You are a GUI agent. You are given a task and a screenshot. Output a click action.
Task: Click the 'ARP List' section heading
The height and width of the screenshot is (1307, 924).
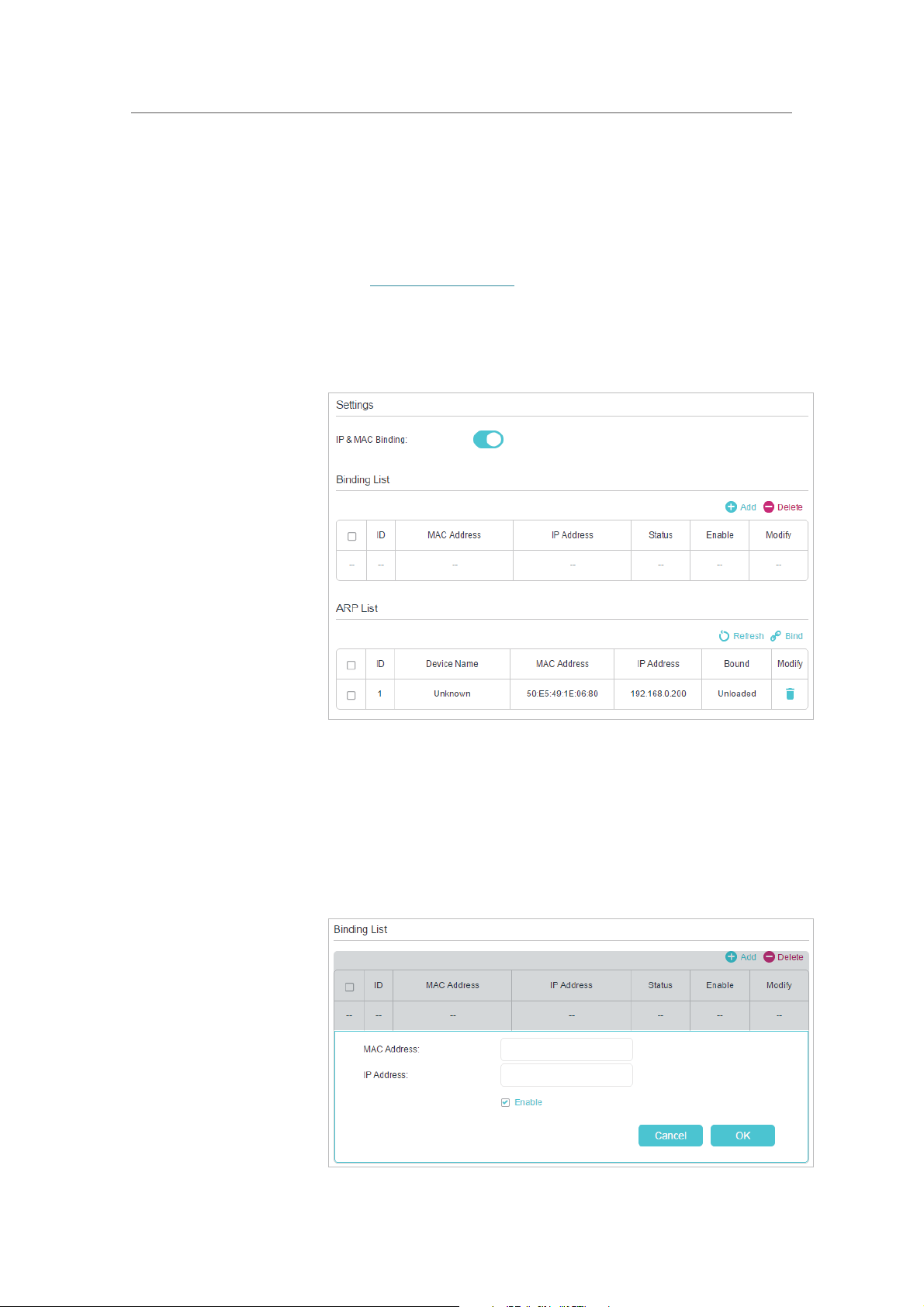[357, 608]
